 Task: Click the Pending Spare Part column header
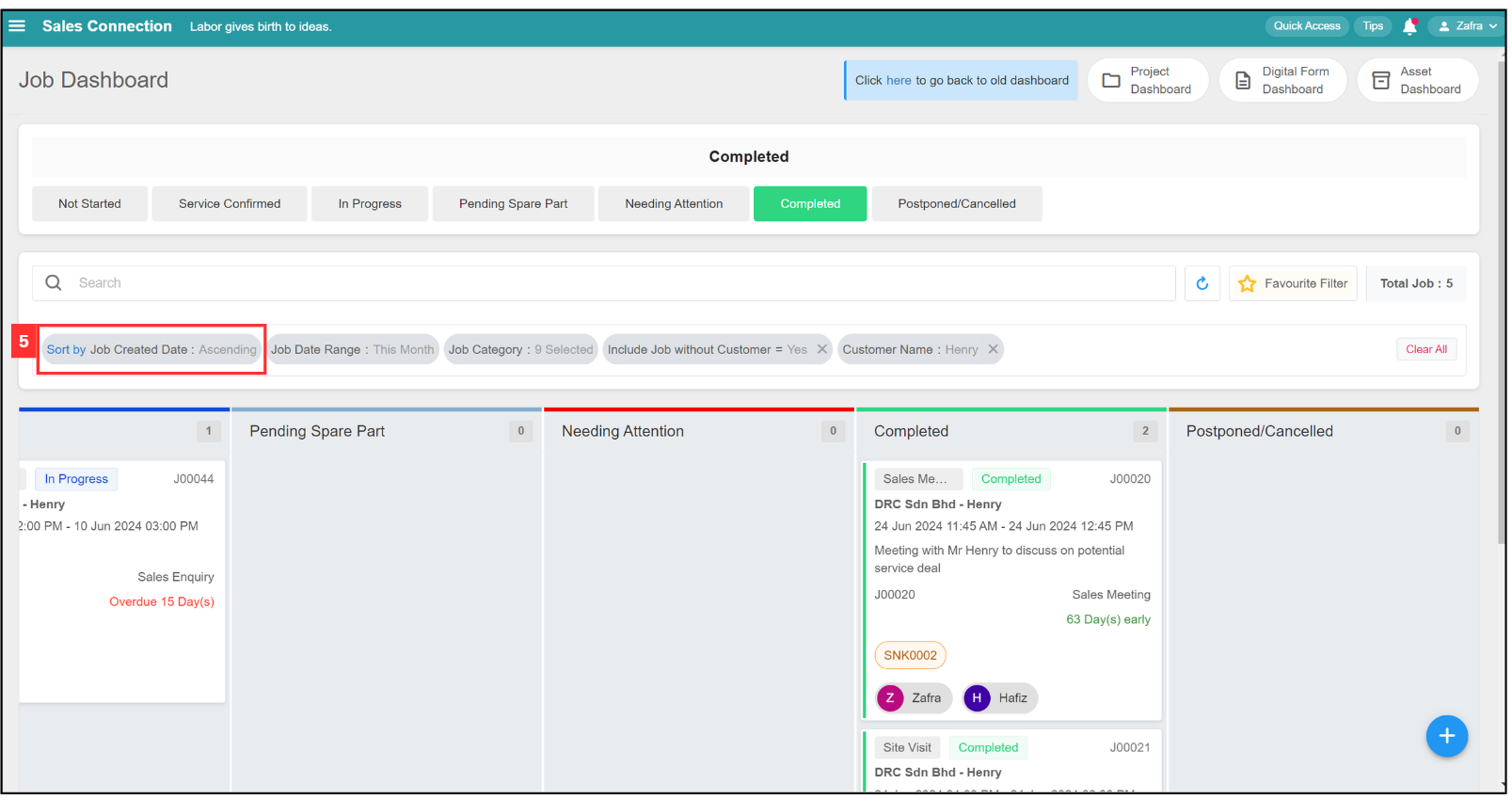point(317,431)
